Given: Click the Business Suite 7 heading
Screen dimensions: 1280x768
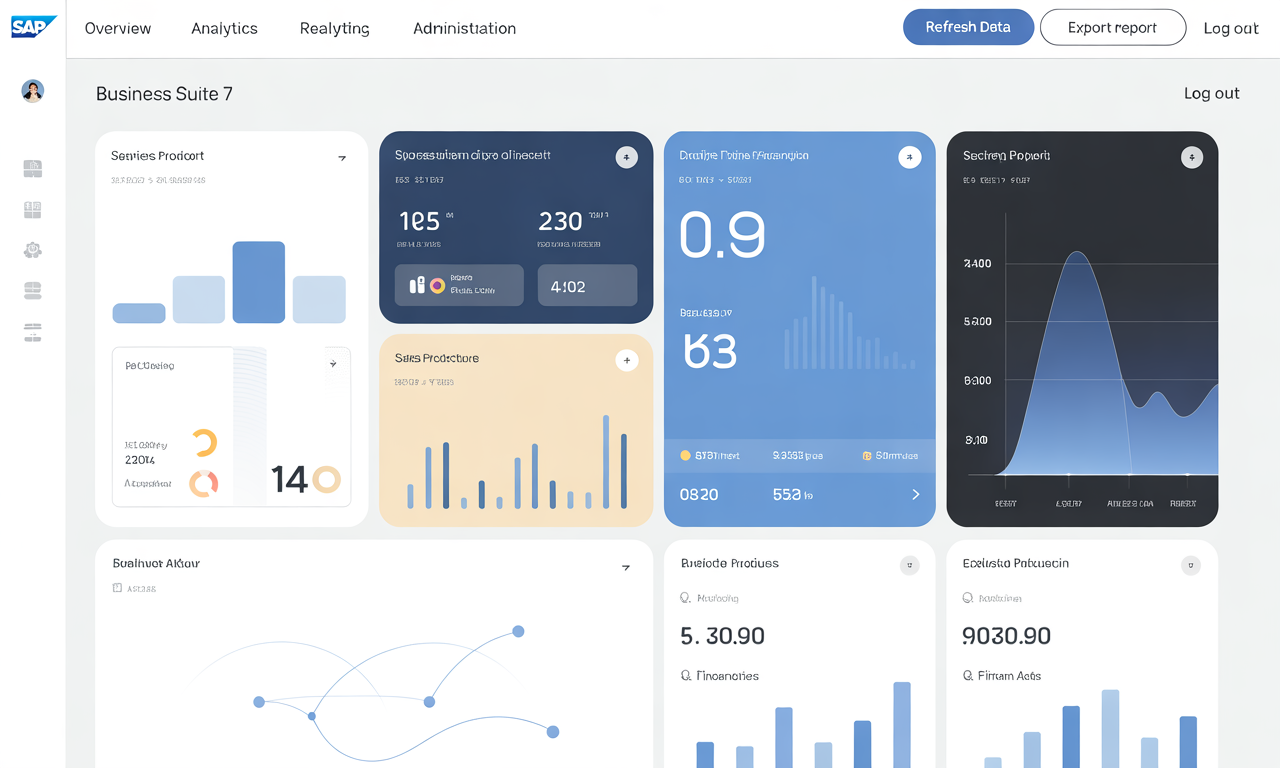Looking at the screenshot, I should [x=164, y=94].
